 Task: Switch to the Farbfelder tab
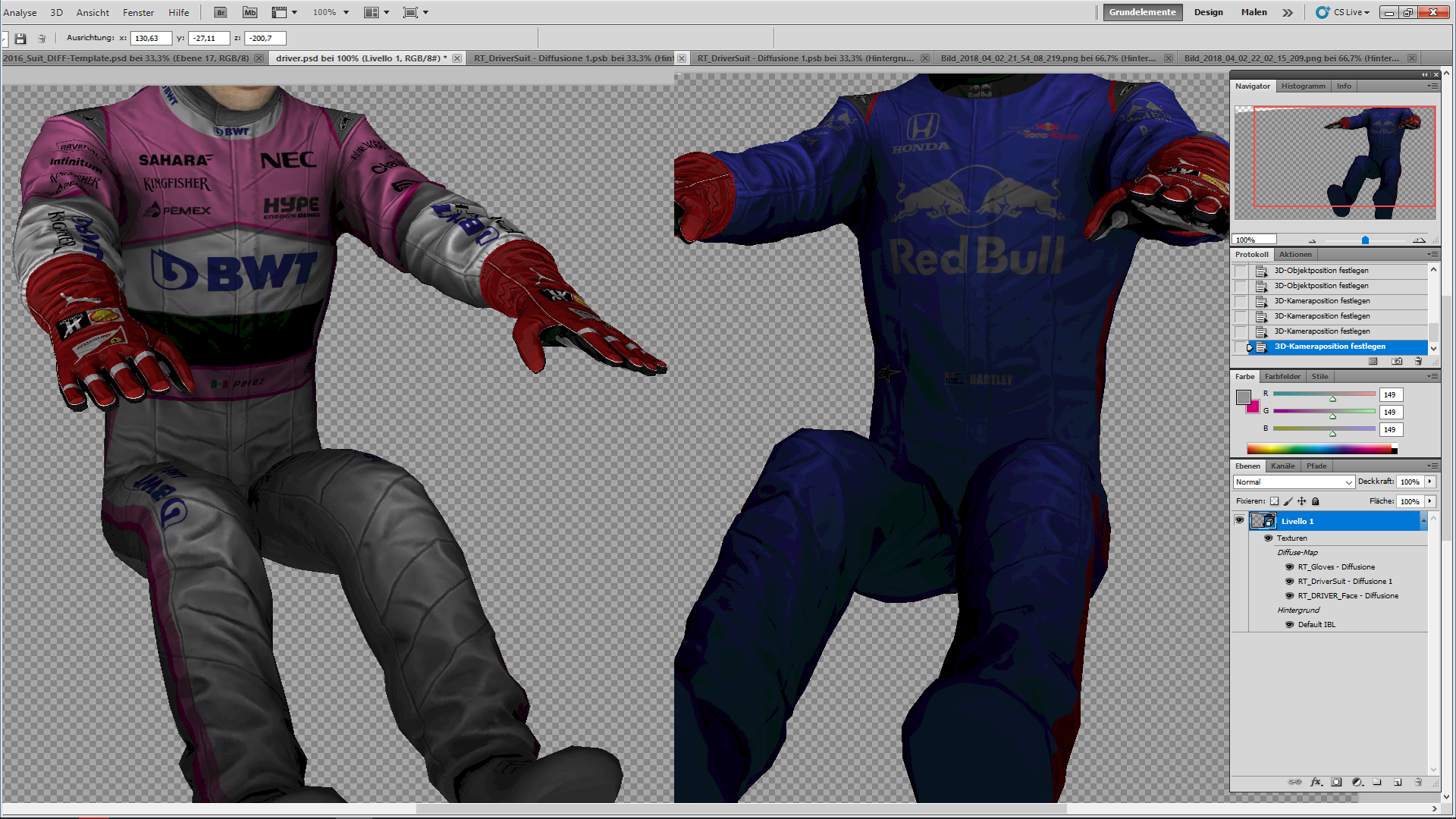point(1282,377)
